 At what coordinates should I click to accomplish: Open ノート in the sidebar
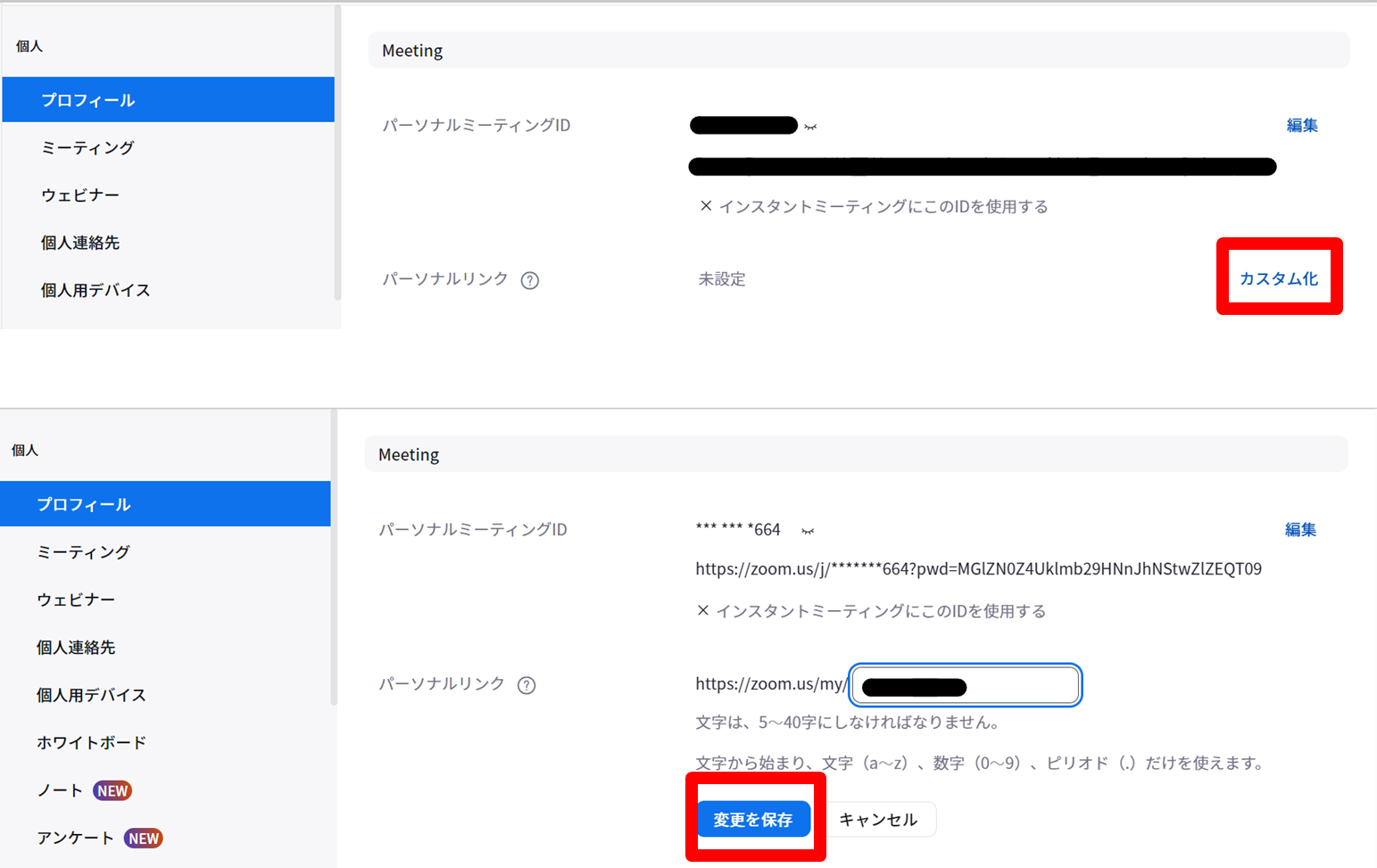tap(60, 789)
